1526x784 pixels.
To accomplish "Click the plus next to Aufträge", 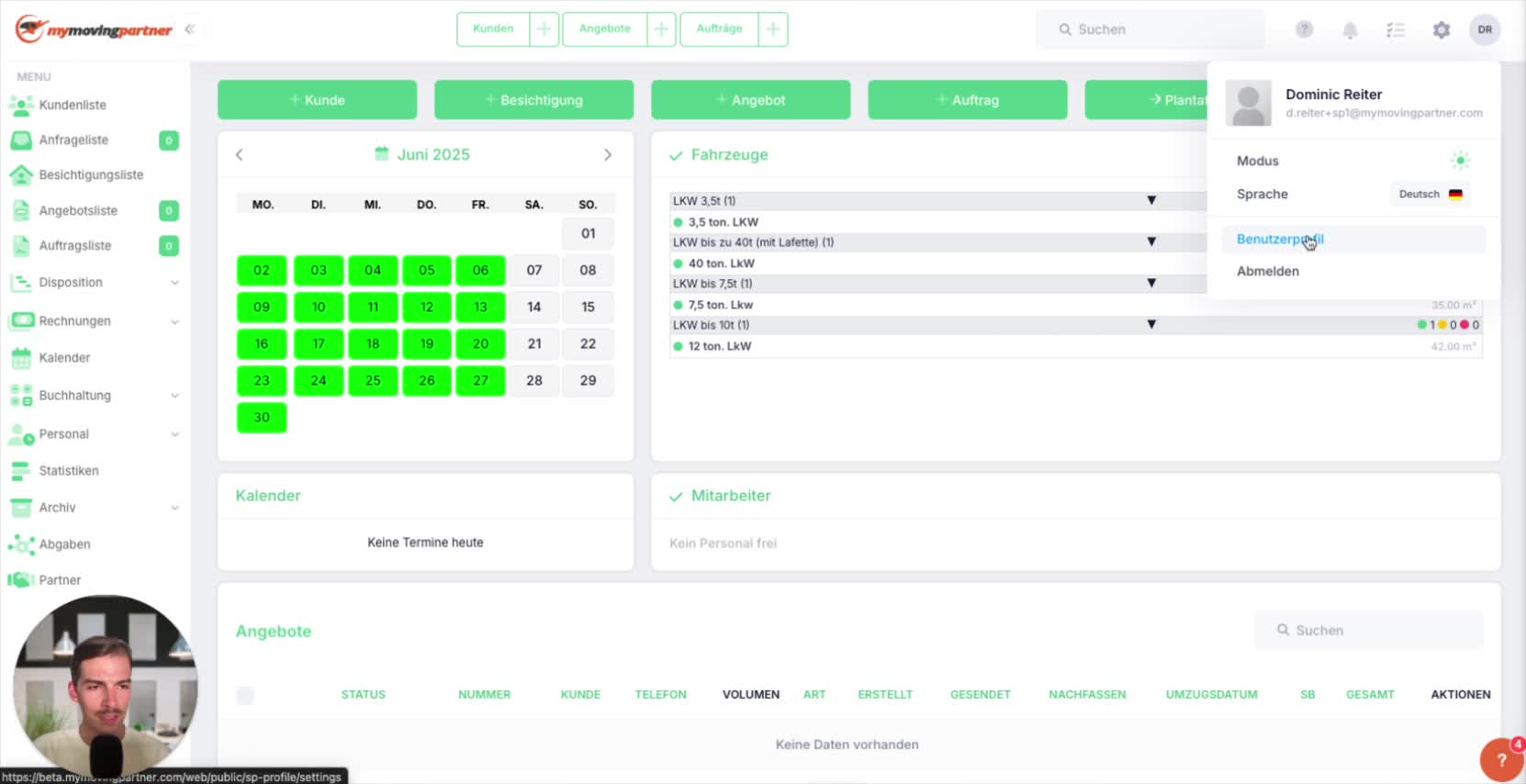I will 773,29.
